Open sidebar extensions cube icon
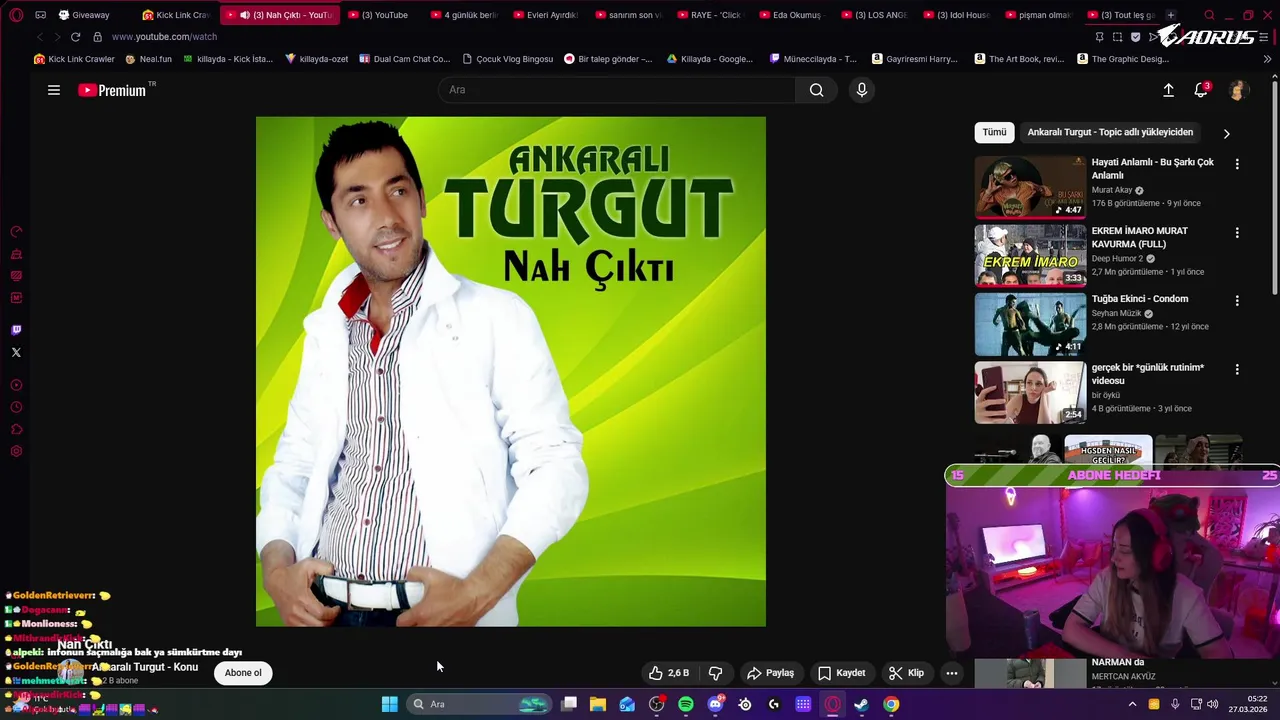 [x=16, y=430]
